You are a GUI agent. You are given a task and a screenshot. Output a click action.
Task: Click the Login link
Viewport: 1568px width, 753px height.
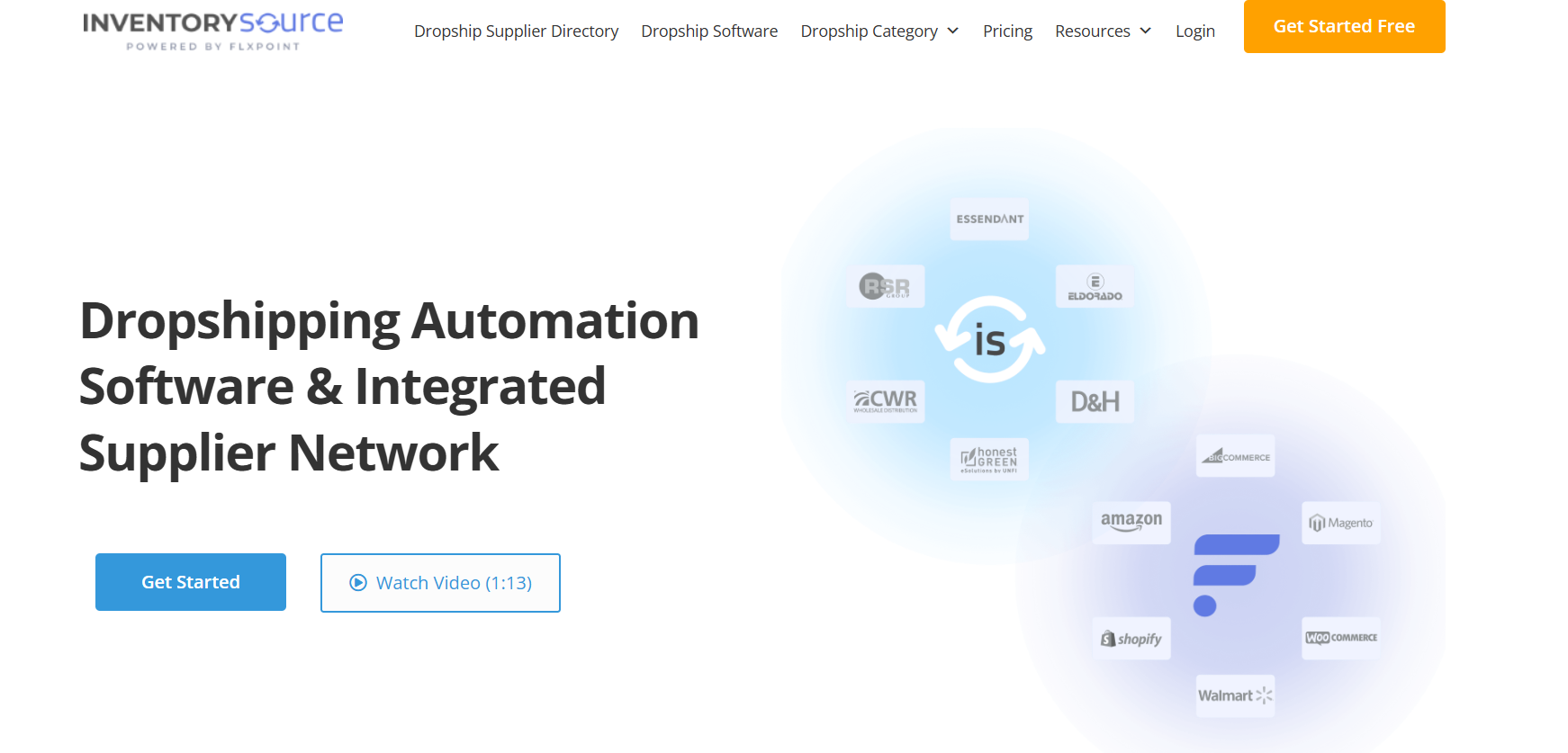[x=1194, y=31]
